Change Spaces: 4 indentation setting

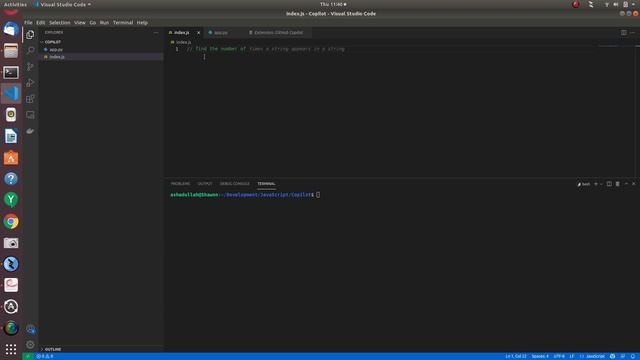click(540, 356)
